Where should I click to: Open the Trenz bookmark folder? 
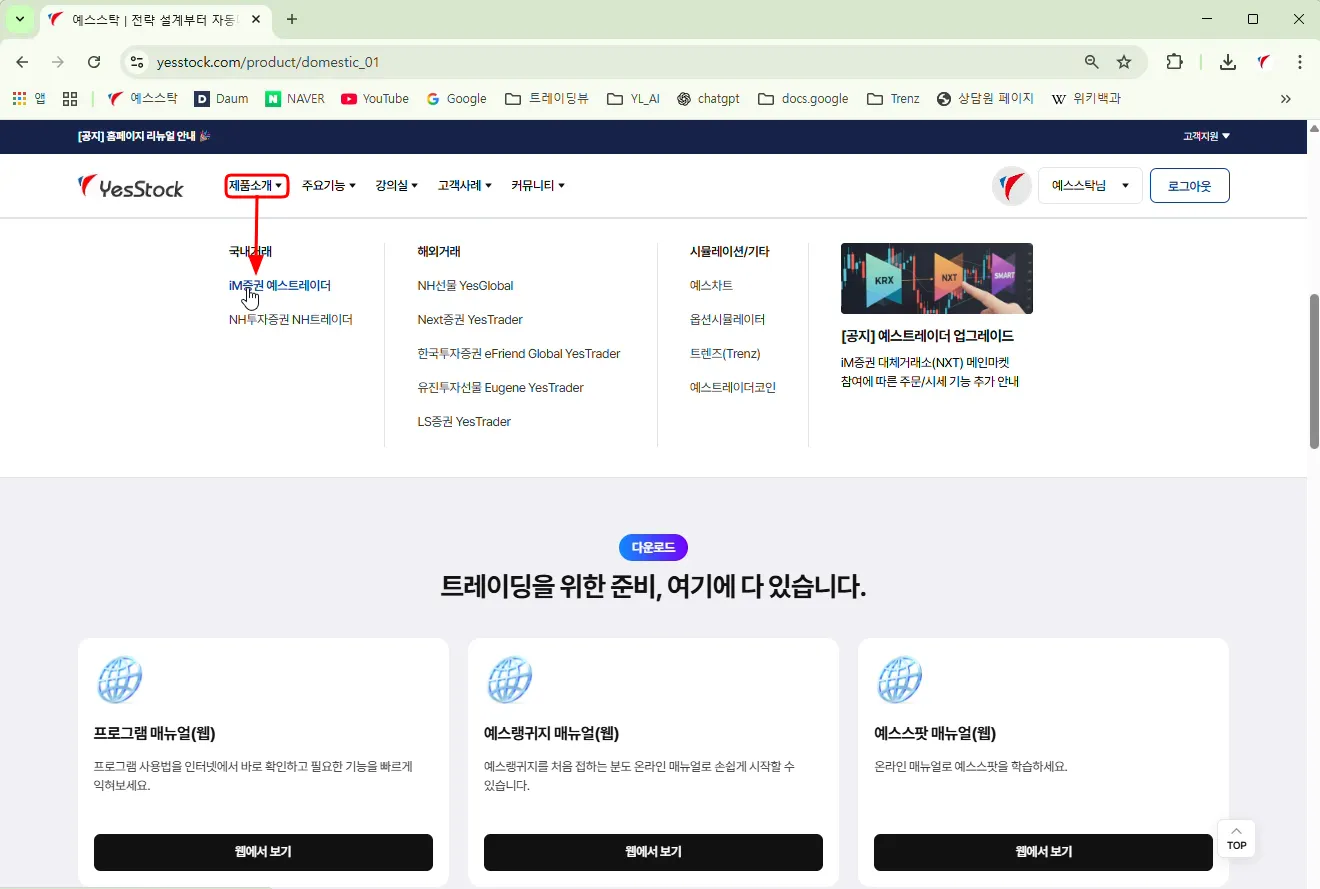pyautogui.click(x=893, y=99)
